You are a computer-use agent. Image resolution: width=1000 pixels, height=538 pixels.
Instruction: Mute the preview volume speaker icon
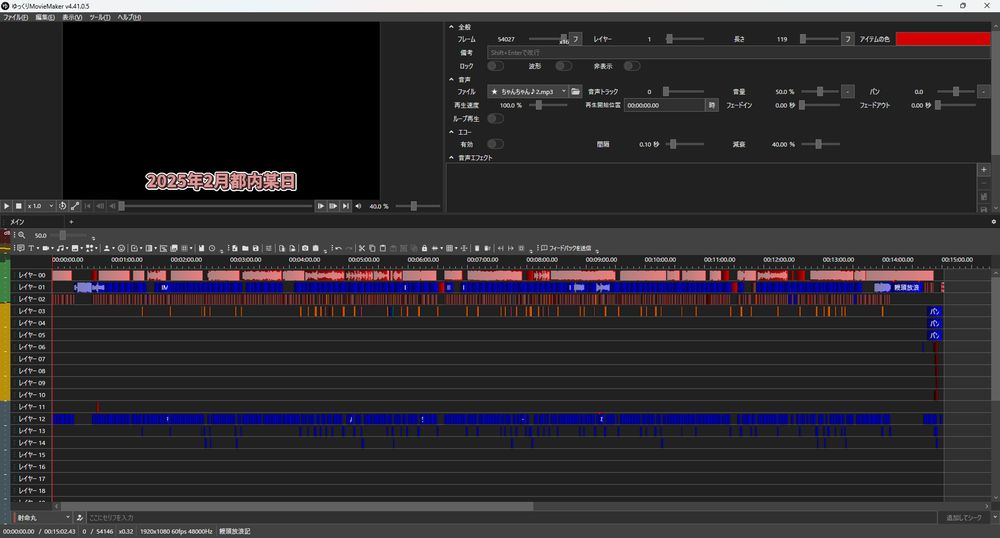click(358, 206)
